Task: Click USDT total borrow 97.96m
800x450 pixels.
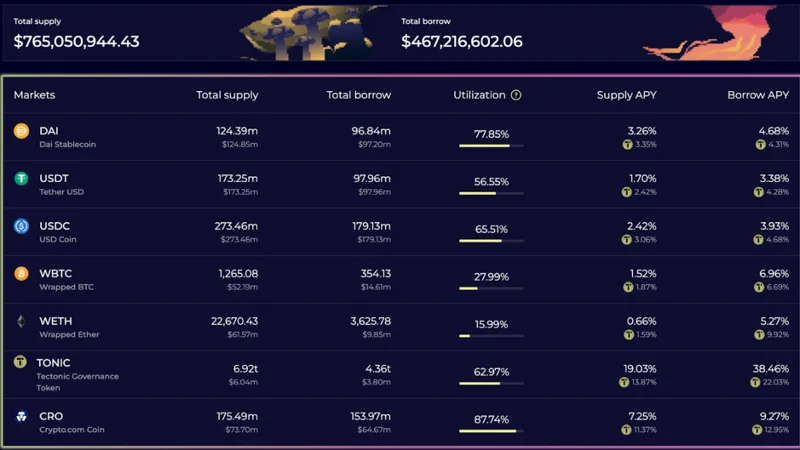Action: 372,179
